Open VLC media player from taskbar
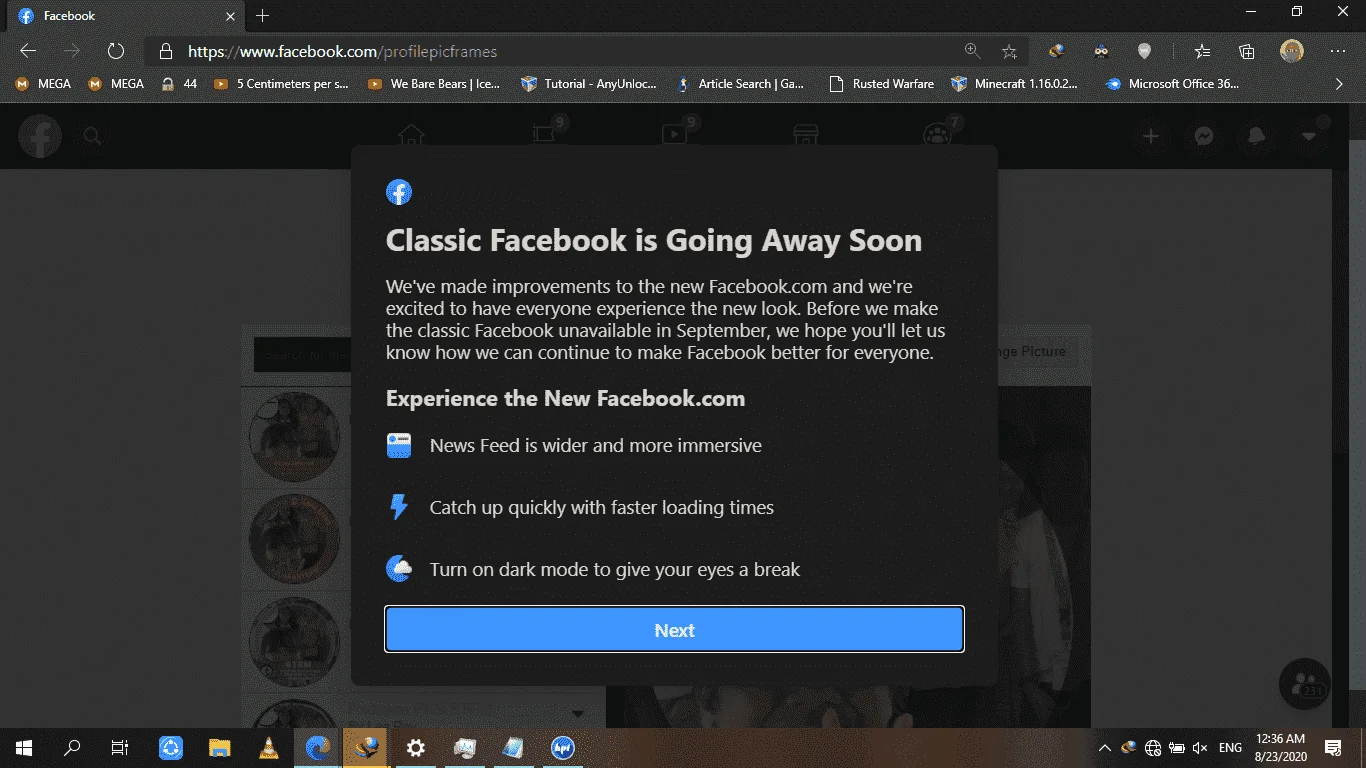Image resolution: width=1366 pixels, height=768 pixels. (268, 747)
